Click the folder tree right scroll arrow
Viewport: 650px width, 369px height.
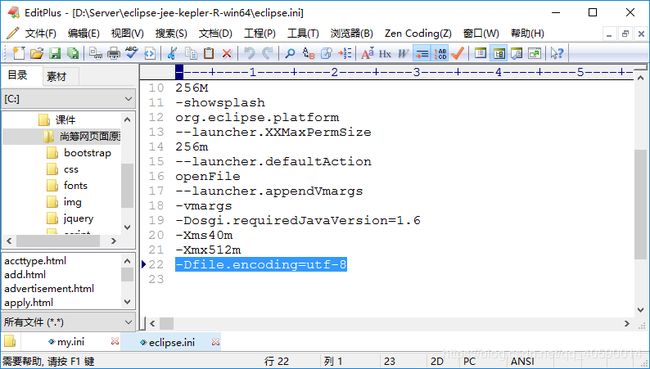tap(114, 240)
